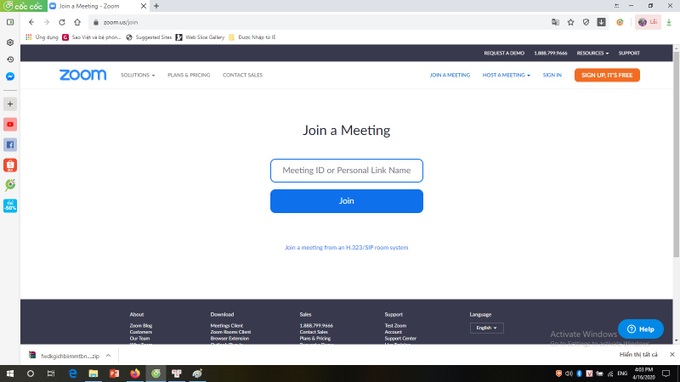Open the YouTube icon in the sidebar
The width and height of the screenshot is (680, 382).
pos(10,124)
